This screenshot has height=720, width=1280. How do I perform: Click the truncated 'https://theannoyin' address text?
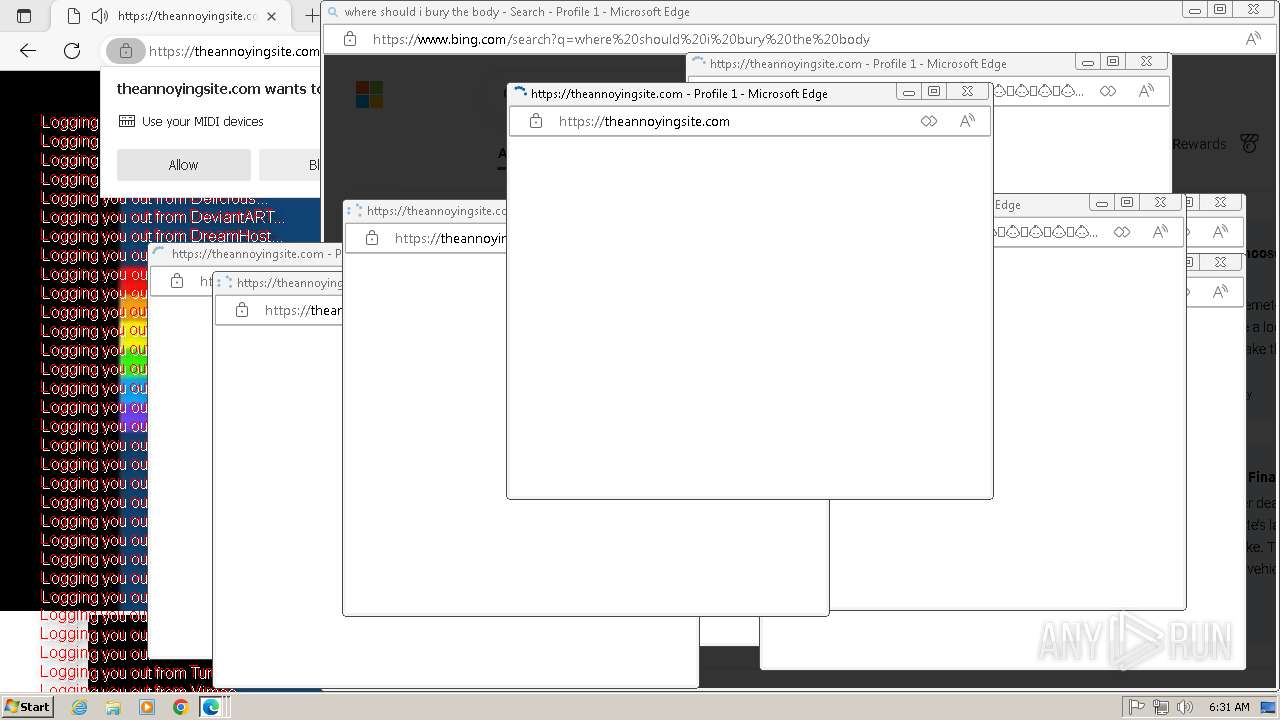click(x=450, y=238)
